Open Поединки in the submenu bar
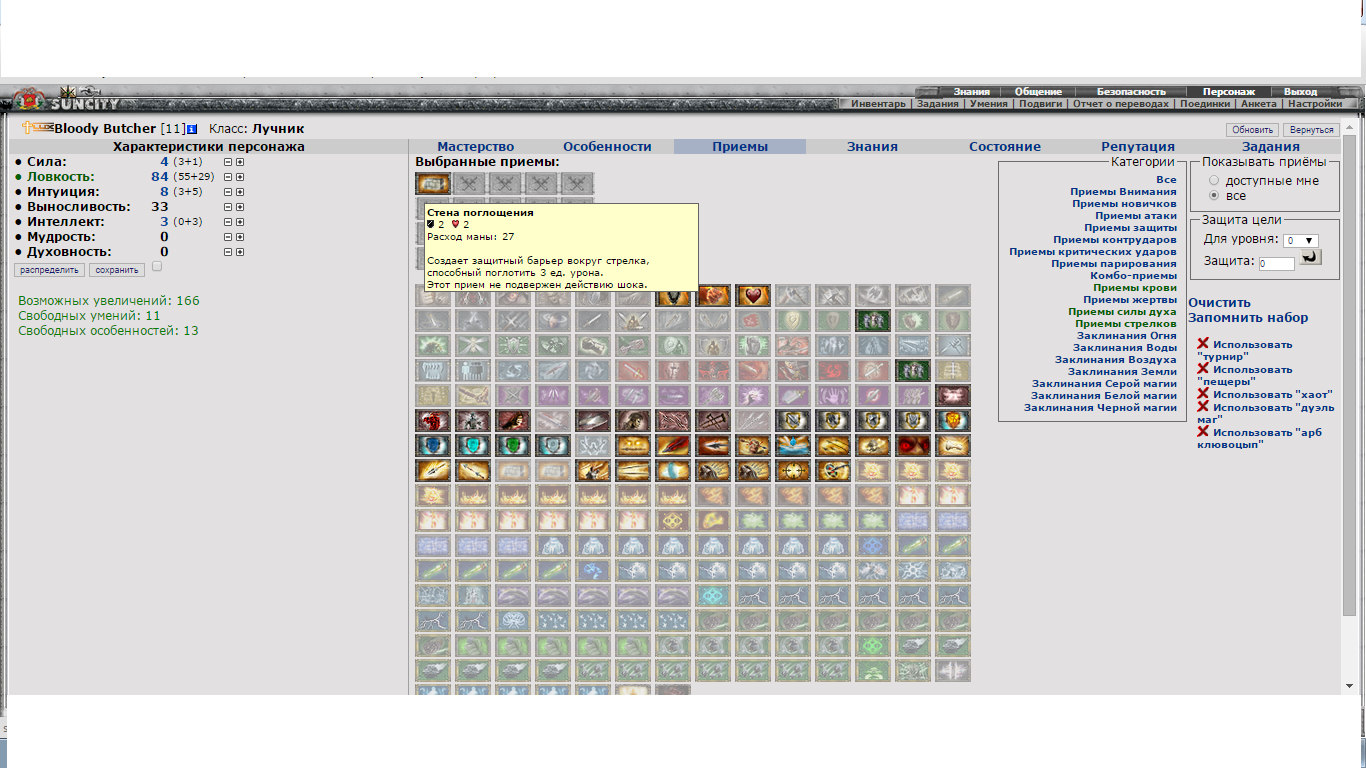This screenshot has height=768, width=1366. point(1203,104)
